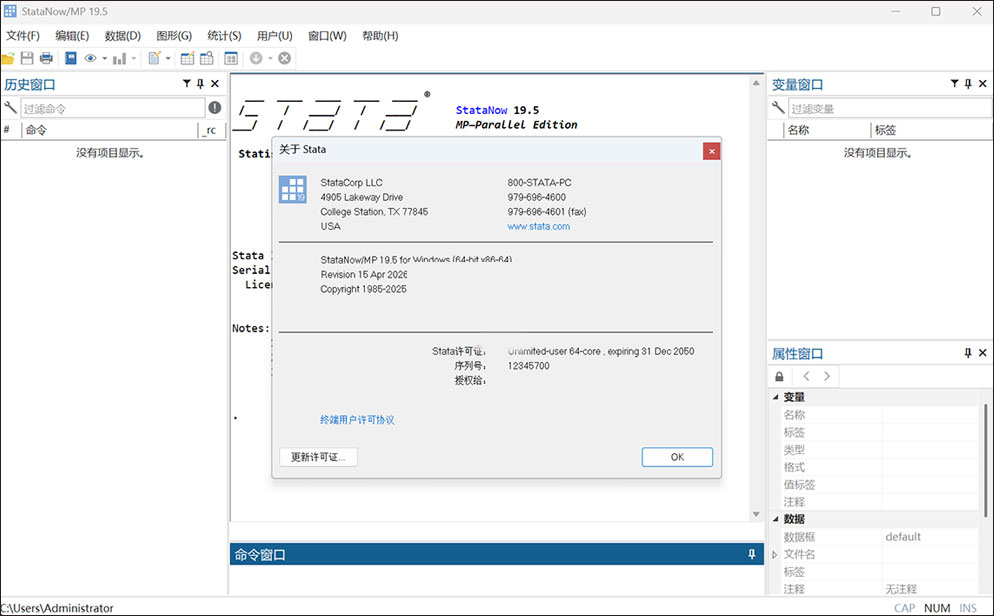Open the Viewer eye dropdown arrow
This screenshot has width=994, height=616.
tap(105, 58)
